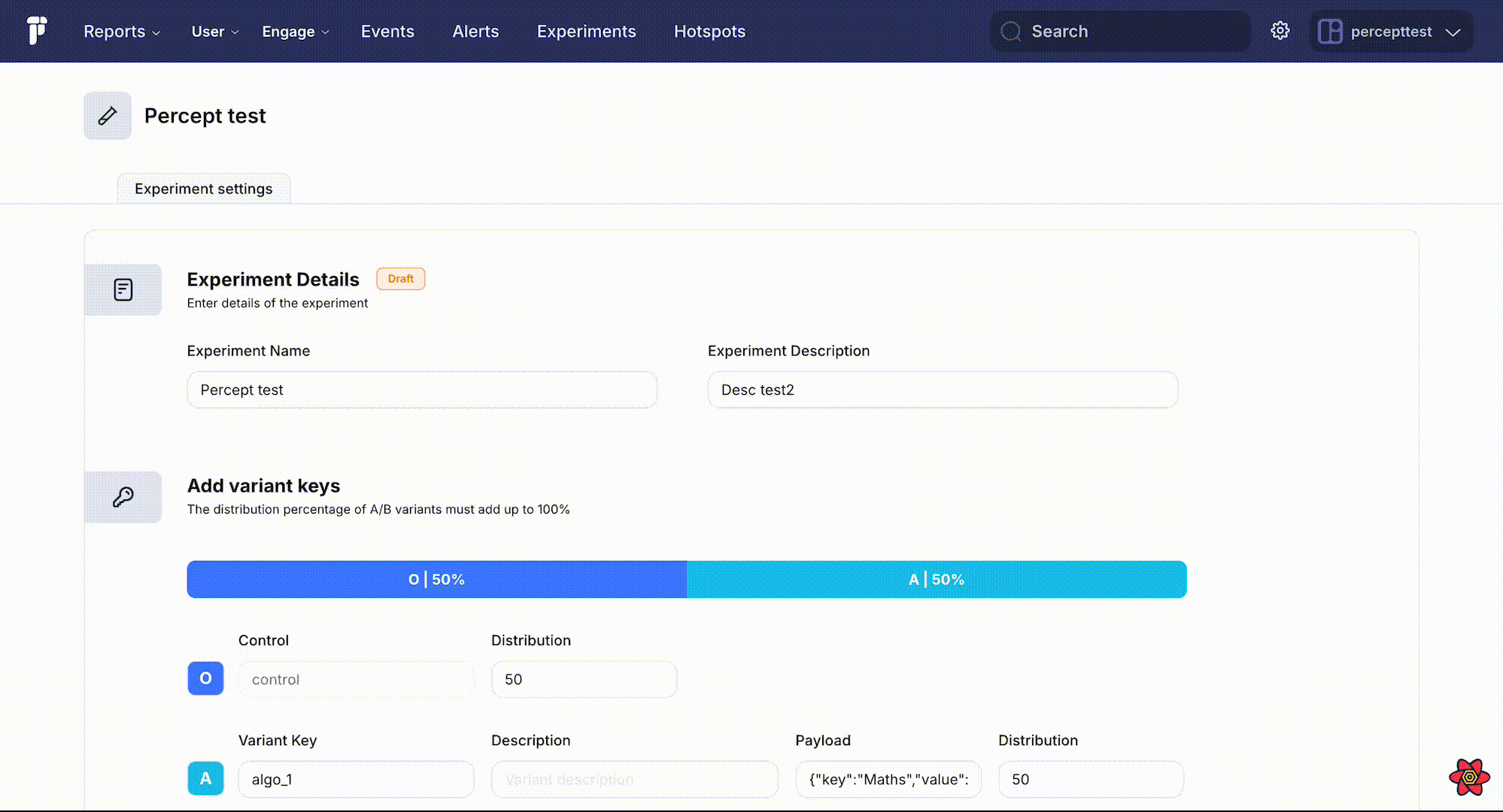This screenshot has width=1503, height=812.
Task: Toggle the O control variant button
Action: coord(205,679)
